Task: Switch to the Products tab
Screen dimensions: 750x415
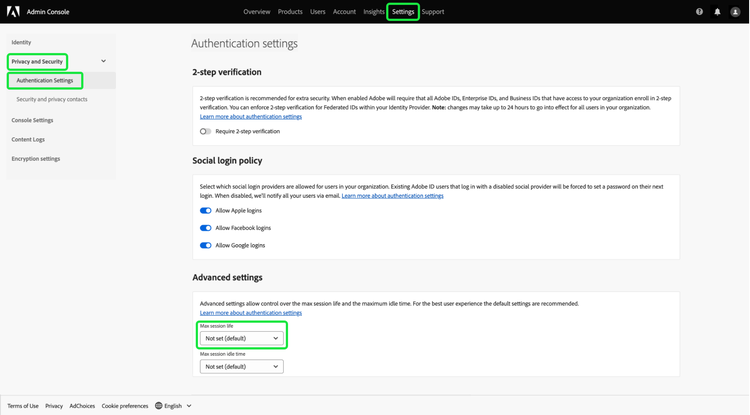Action: click(290, 11)
